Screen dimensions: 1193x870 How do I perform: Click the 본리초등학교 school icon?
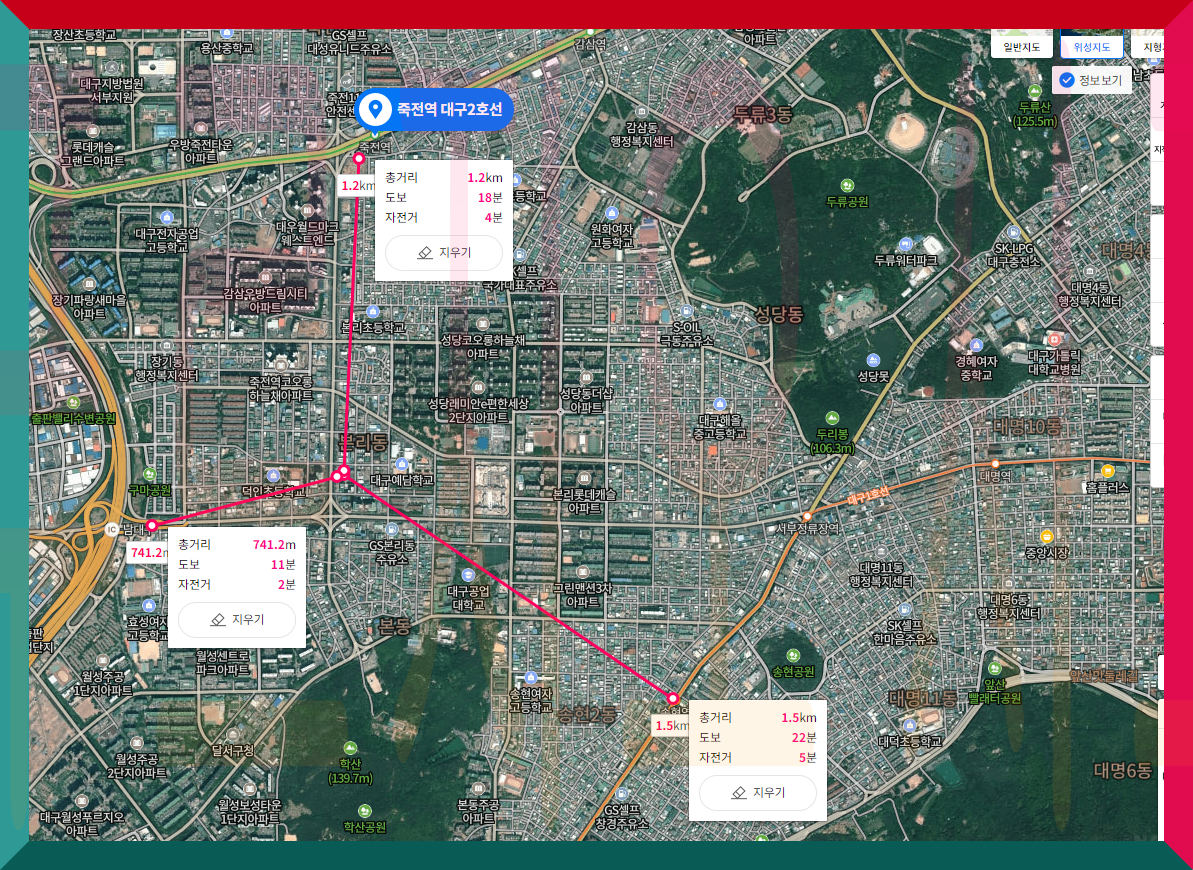click(373, 311)
